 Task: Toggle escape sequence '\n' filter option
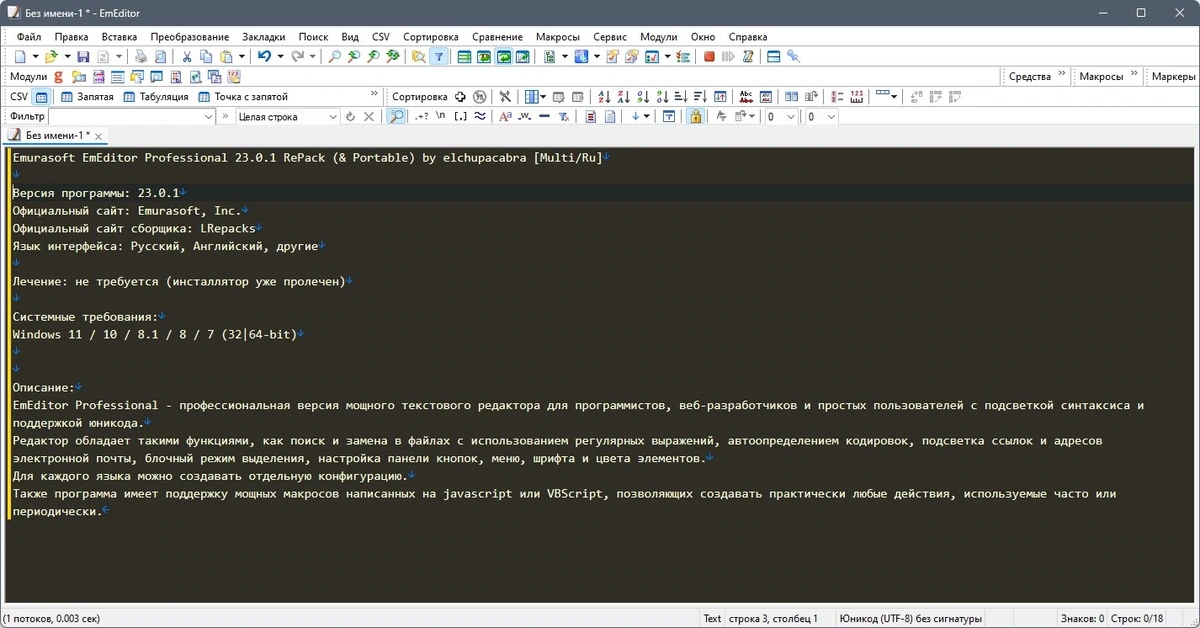pyautogui.click(x=440, y=117)
